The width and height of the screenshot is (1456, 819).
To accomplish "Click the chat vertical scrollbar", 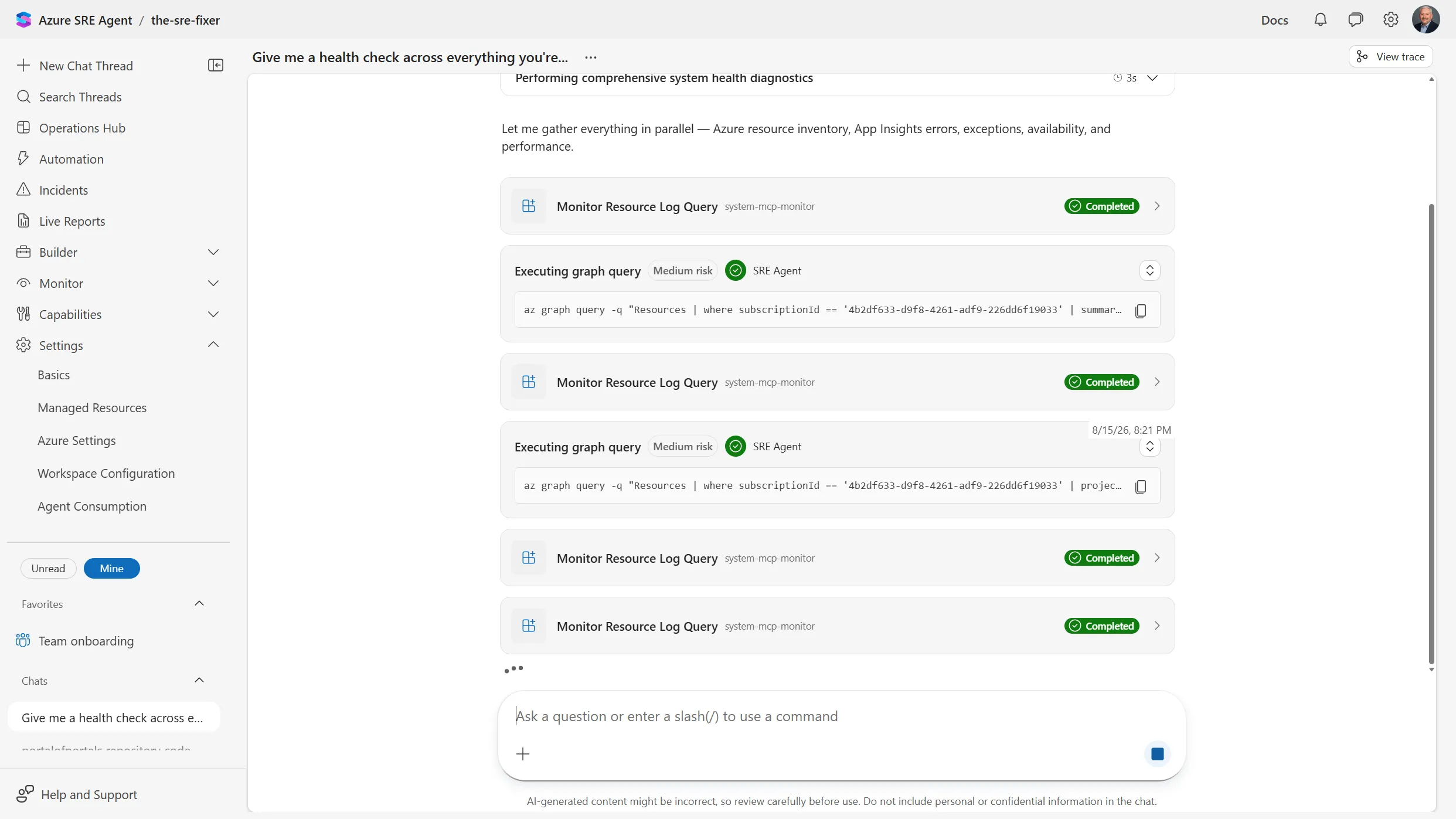I will (x=1431, y=434).
